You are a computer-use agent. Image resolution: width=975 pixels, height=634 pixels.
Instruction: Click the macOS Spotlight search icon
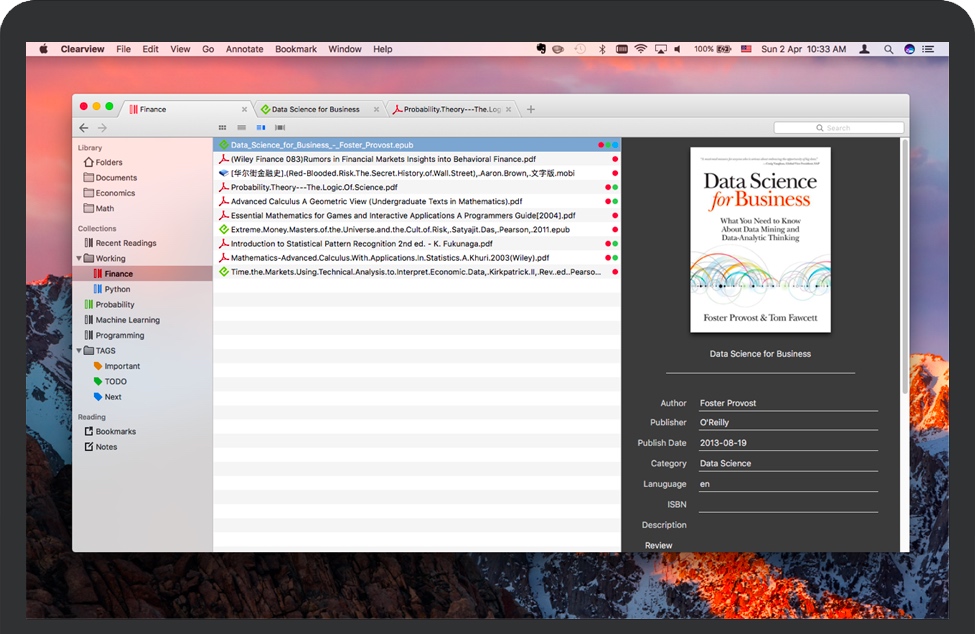tap(888, 49)
